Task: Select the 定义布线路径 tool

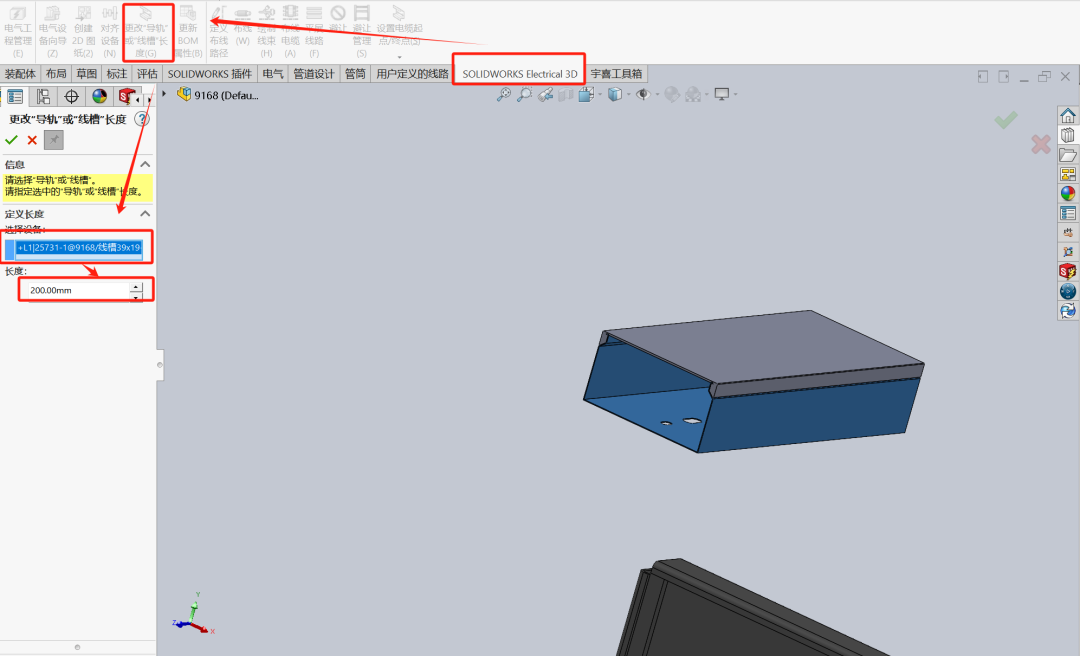Action: 219,25
